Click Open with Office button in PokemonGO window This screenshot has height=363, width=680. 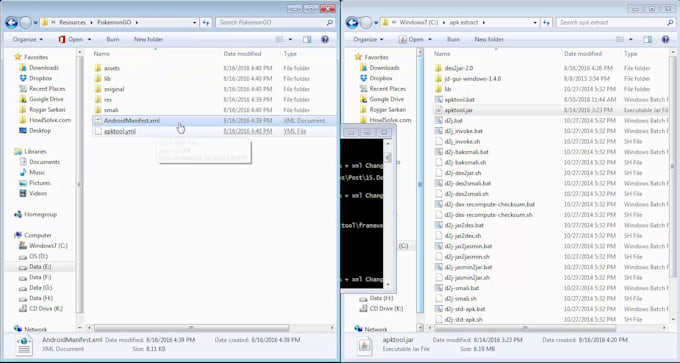[70, 39]
